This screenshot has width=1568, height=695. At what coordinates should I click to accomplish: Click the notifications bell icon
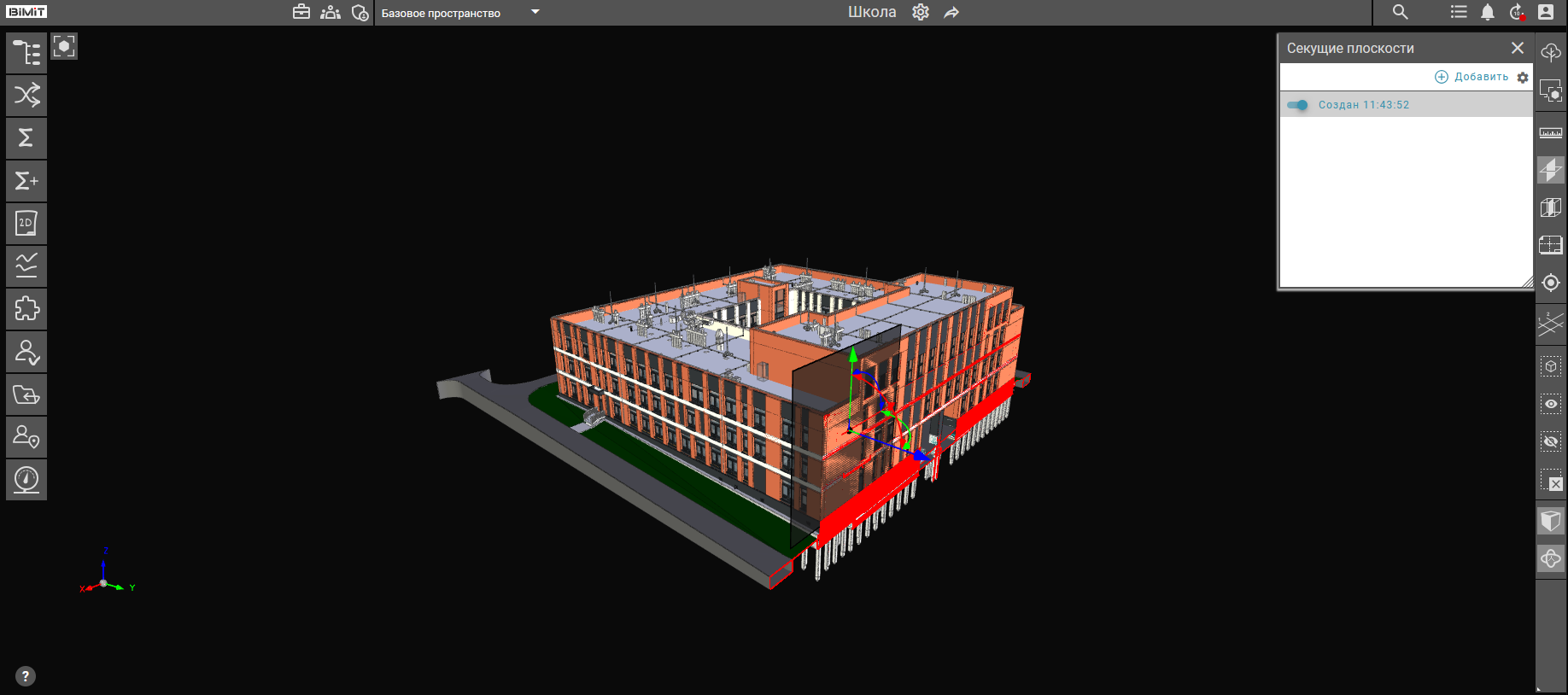tap(1488, 12)
